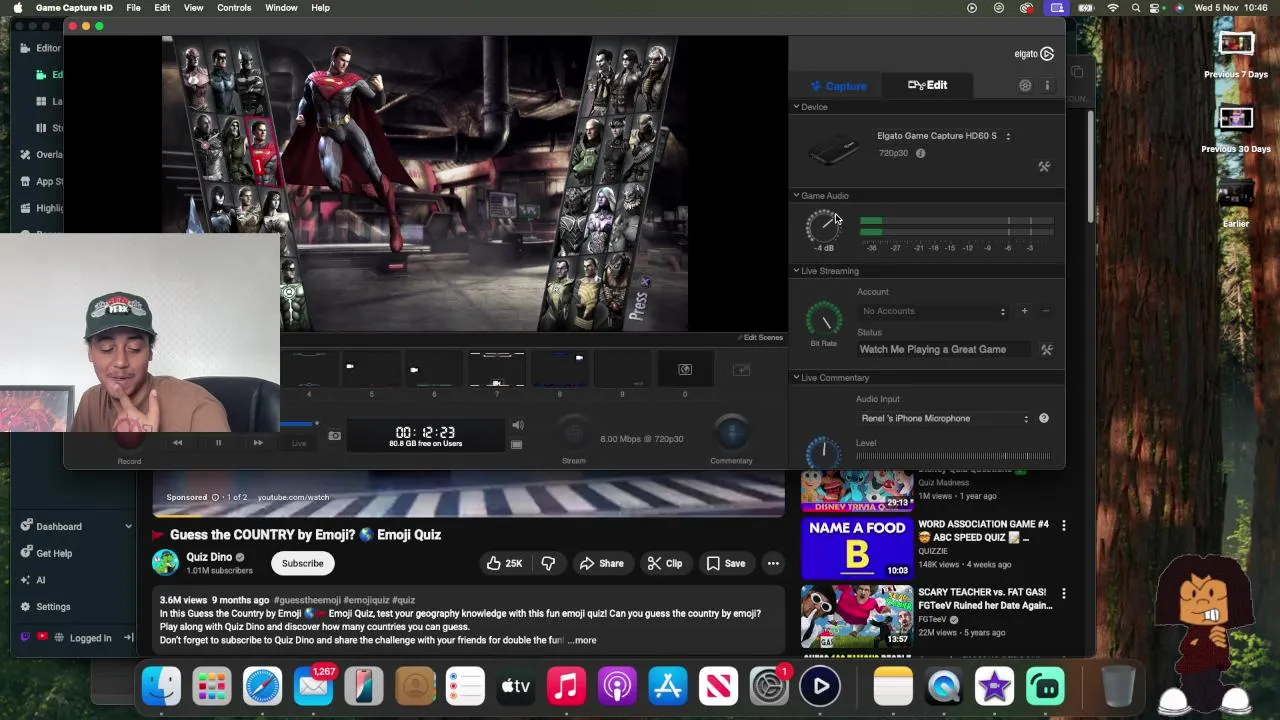Open App Store from the Dock

(667, 686)
